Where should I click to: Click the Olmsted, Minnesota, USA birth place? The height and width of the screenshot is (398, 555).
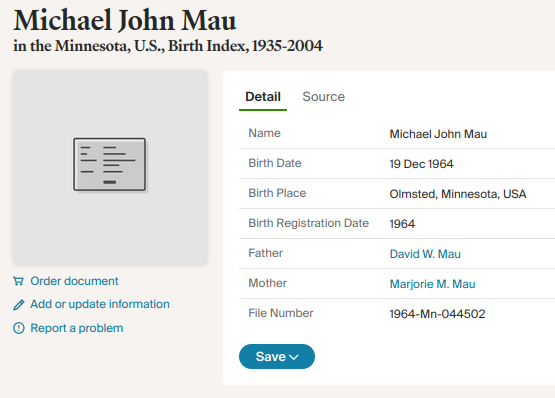[x=458, y=194]
